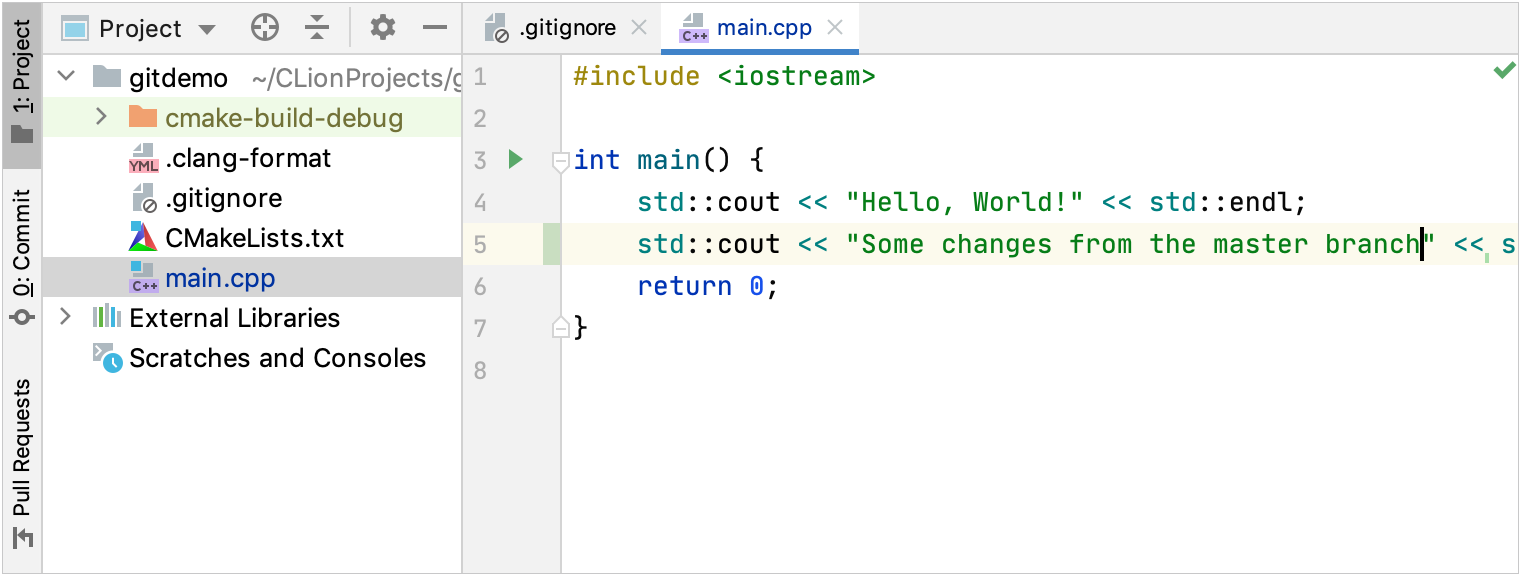This screenshot has width=1521, height=577.
Task: Close the .gitignore editor tab
Action: click(x=640, y=28)
